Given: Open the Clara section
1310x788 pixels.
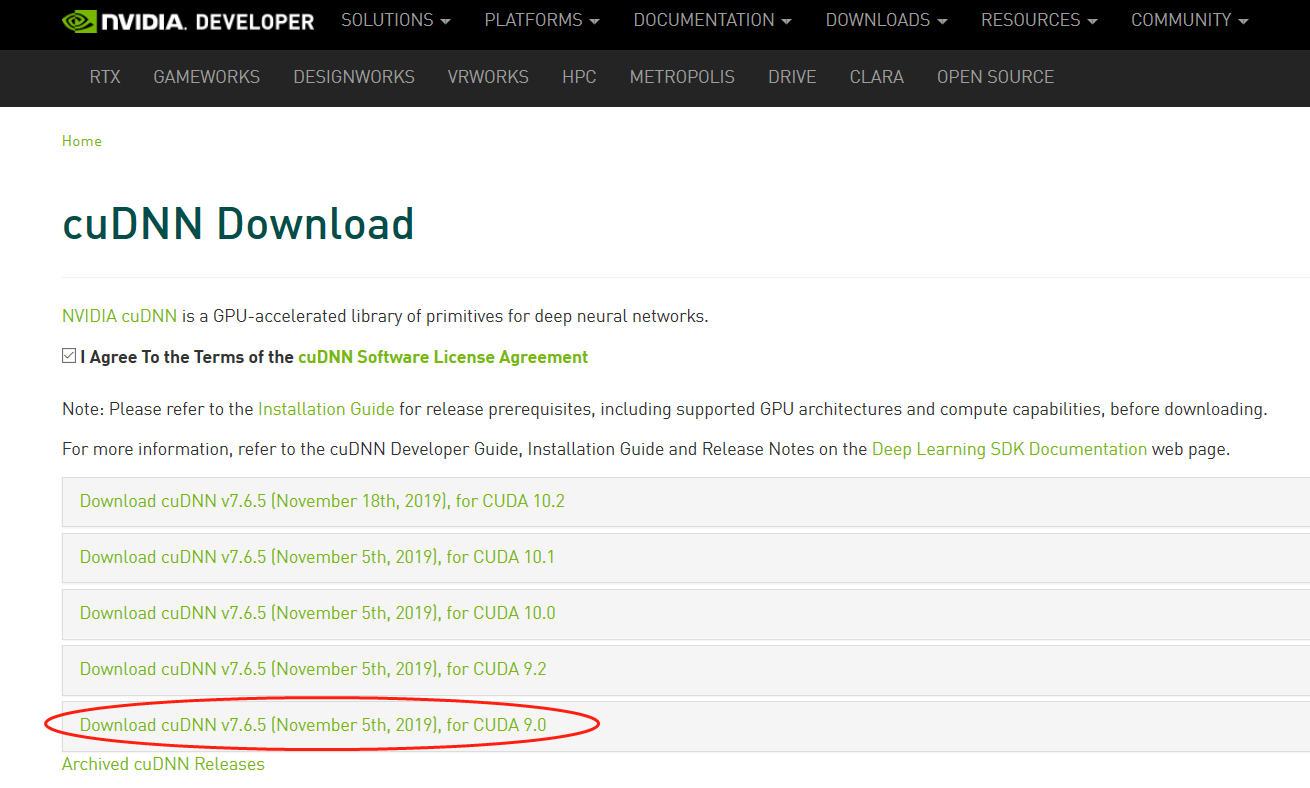Looking at the screenshot, I should (x=877, y=77).
